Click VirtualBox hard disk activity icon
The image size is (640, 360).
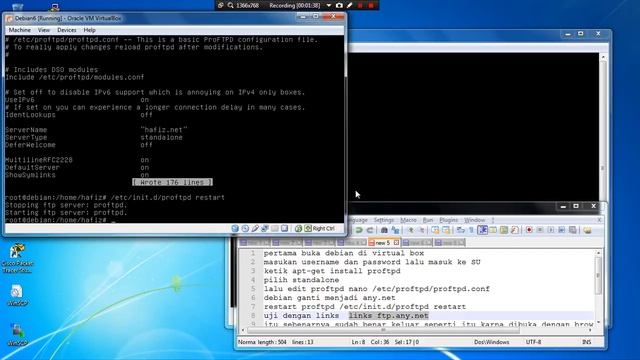235,229
